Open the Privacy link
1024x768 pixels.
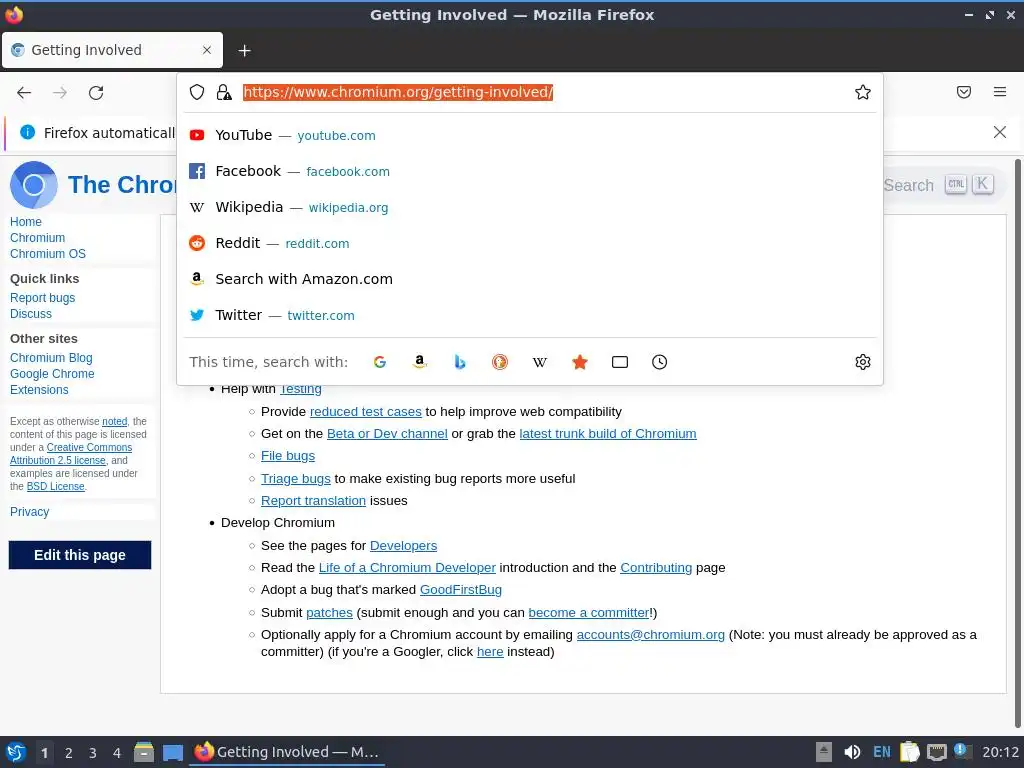(x=29, y=512)
